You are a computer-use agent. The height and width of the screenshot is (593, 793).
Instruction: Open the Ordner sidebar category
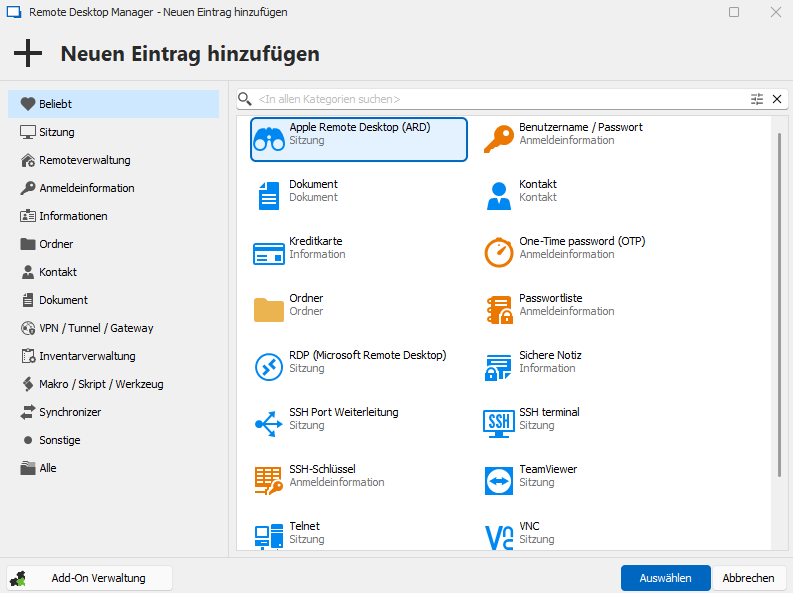click(113, 244)
